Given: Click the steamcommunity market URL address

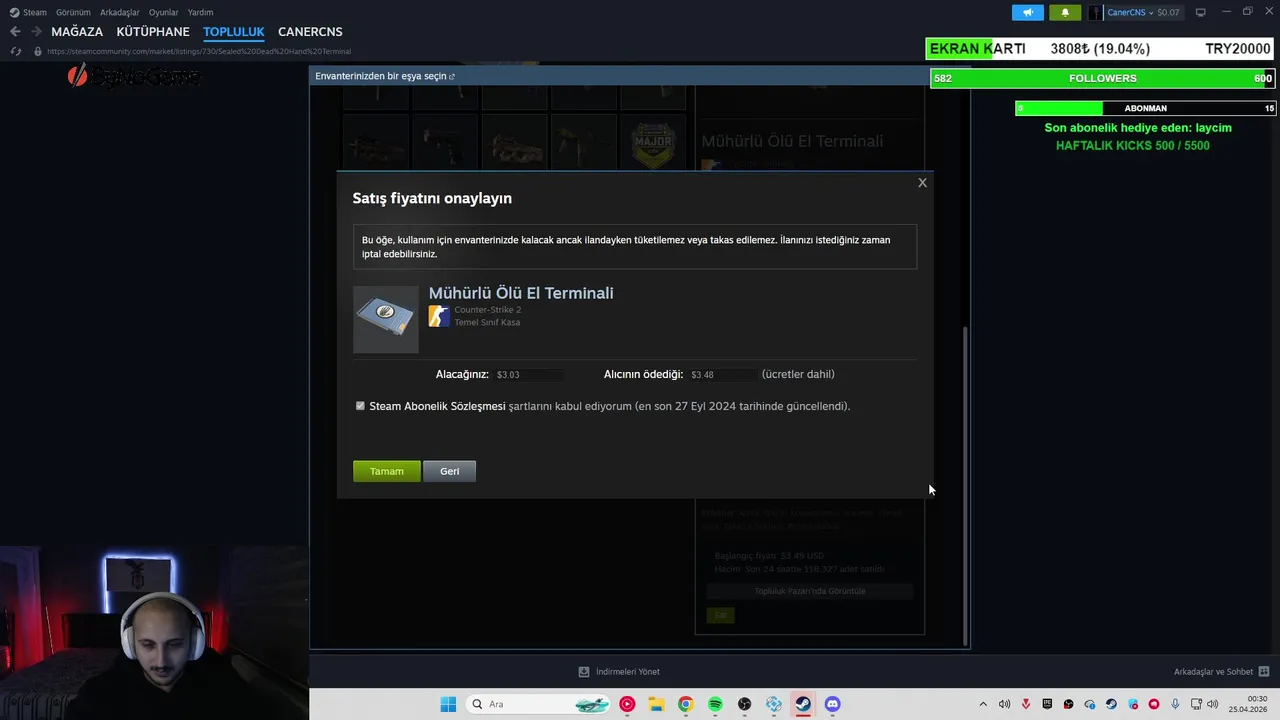Looking at the screenshot, I should pyautogui.click(x=199, y=51).
